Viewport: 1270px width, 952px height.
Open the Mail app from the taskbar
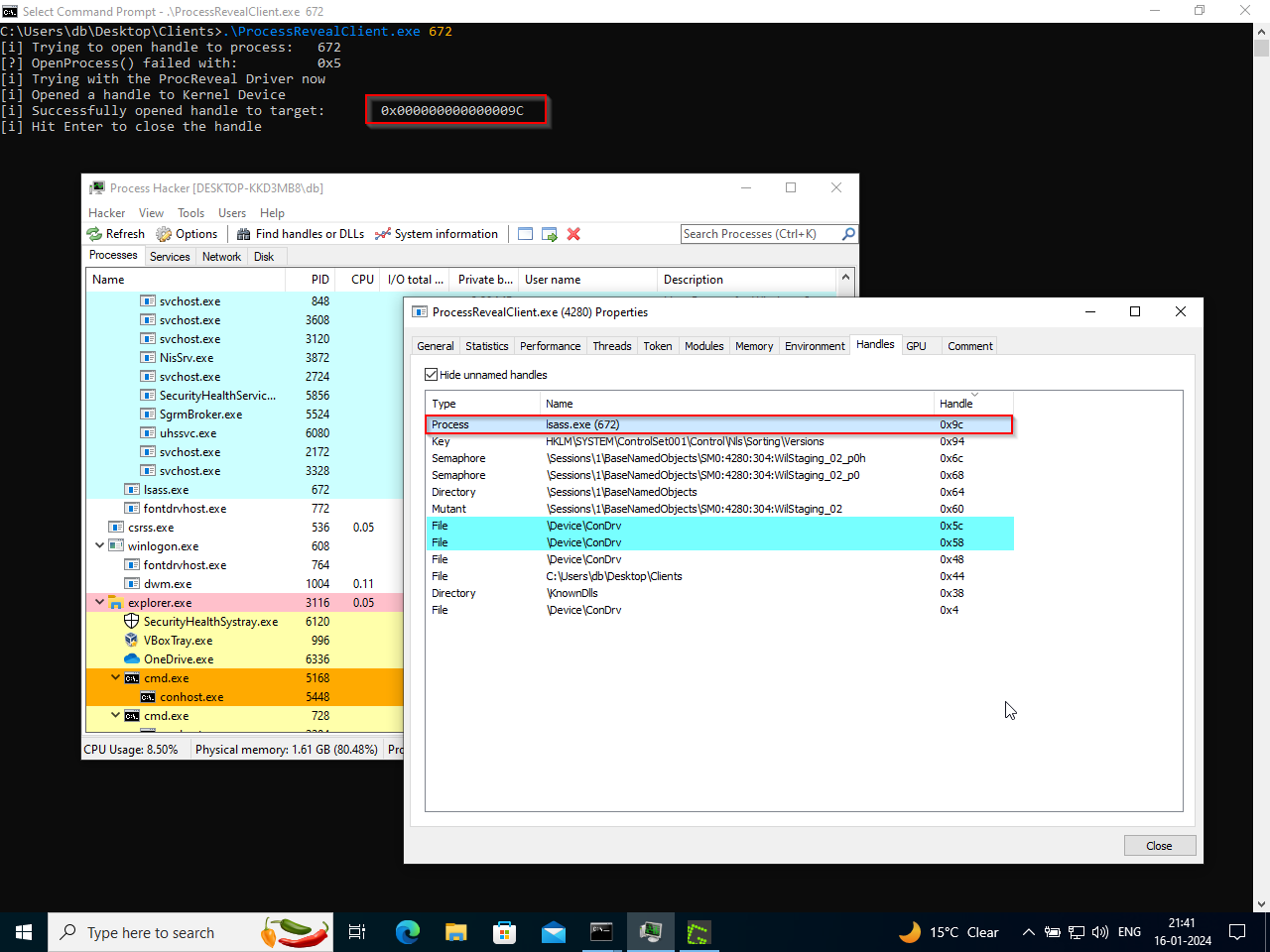[x=553, y=932]
